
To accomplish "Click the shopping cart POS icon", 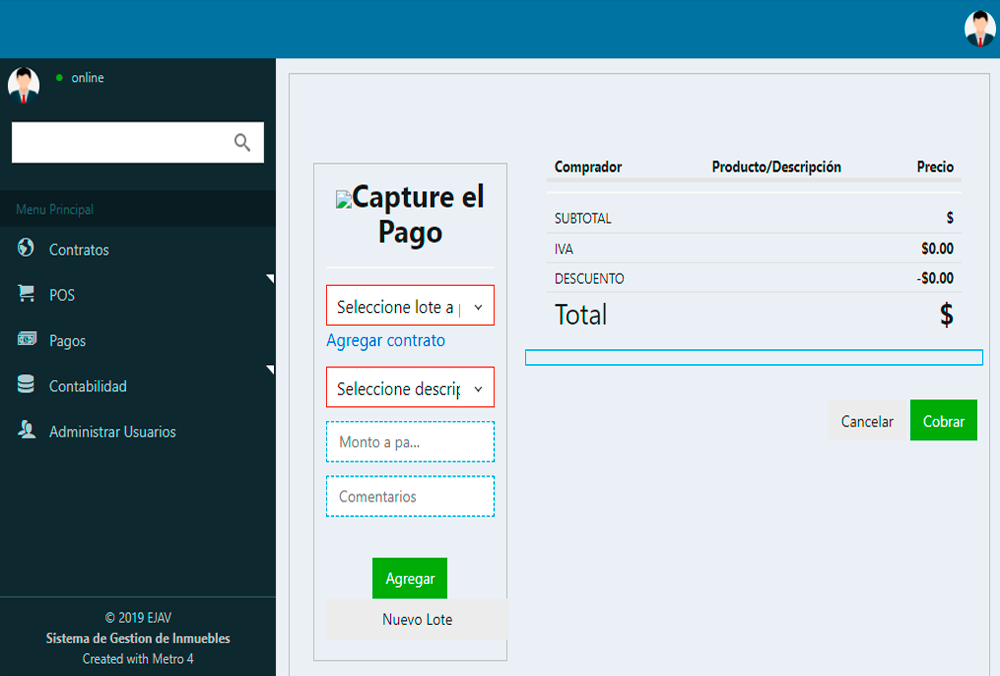I will [x=27, y=294].
